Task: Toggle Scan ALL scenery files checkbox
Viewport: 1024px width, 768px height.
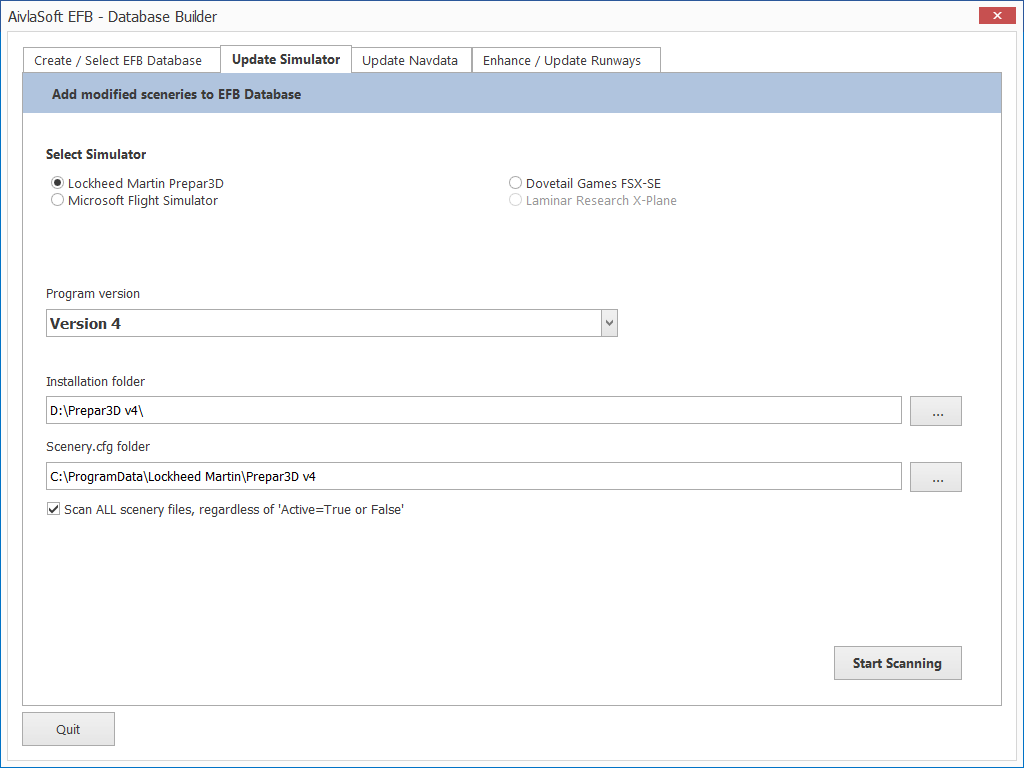Action: tap(54, 509)
